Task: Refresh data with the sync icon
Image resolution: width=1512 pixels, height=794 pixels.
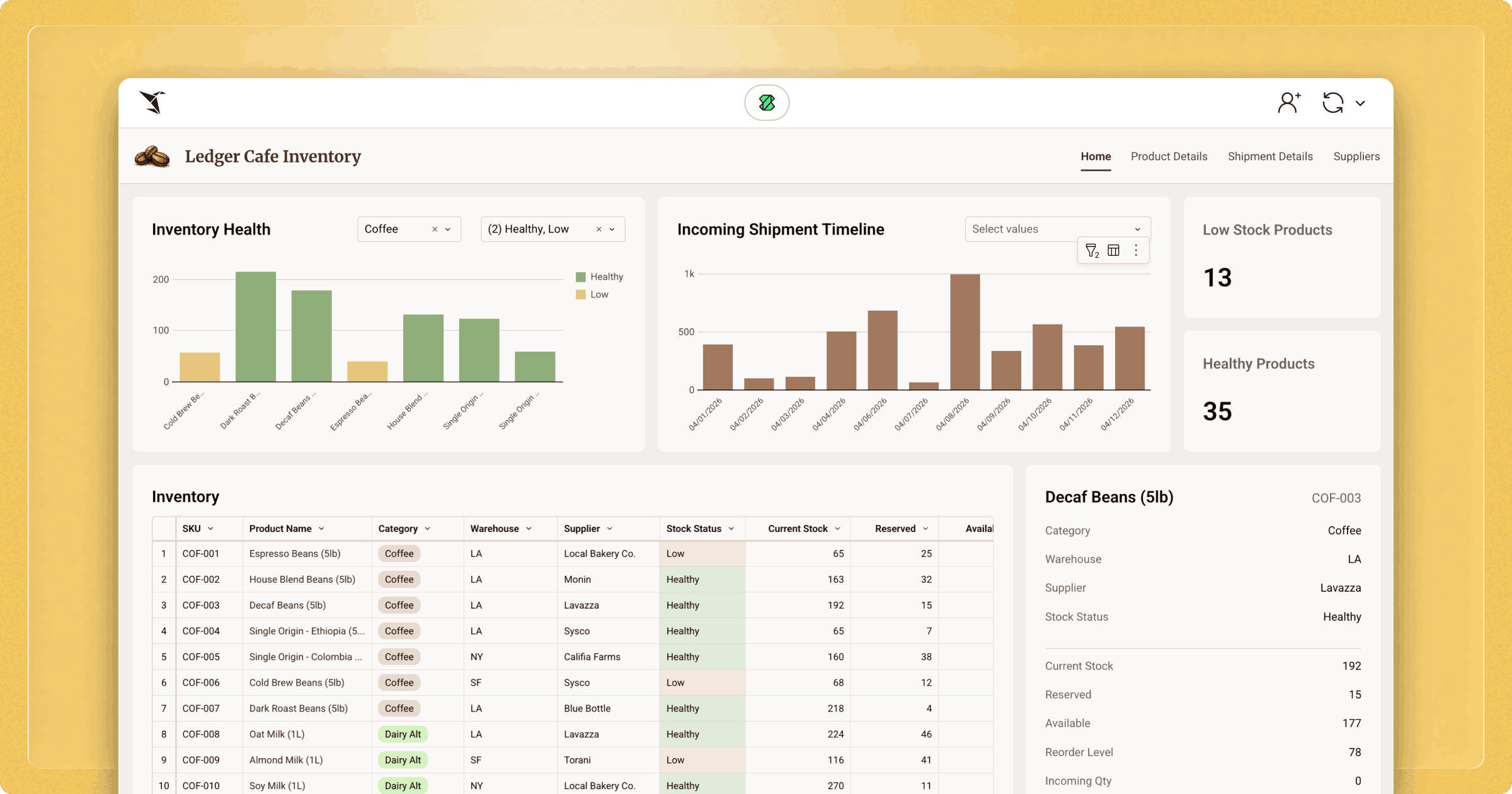Action: click(x=1332, y=102)
